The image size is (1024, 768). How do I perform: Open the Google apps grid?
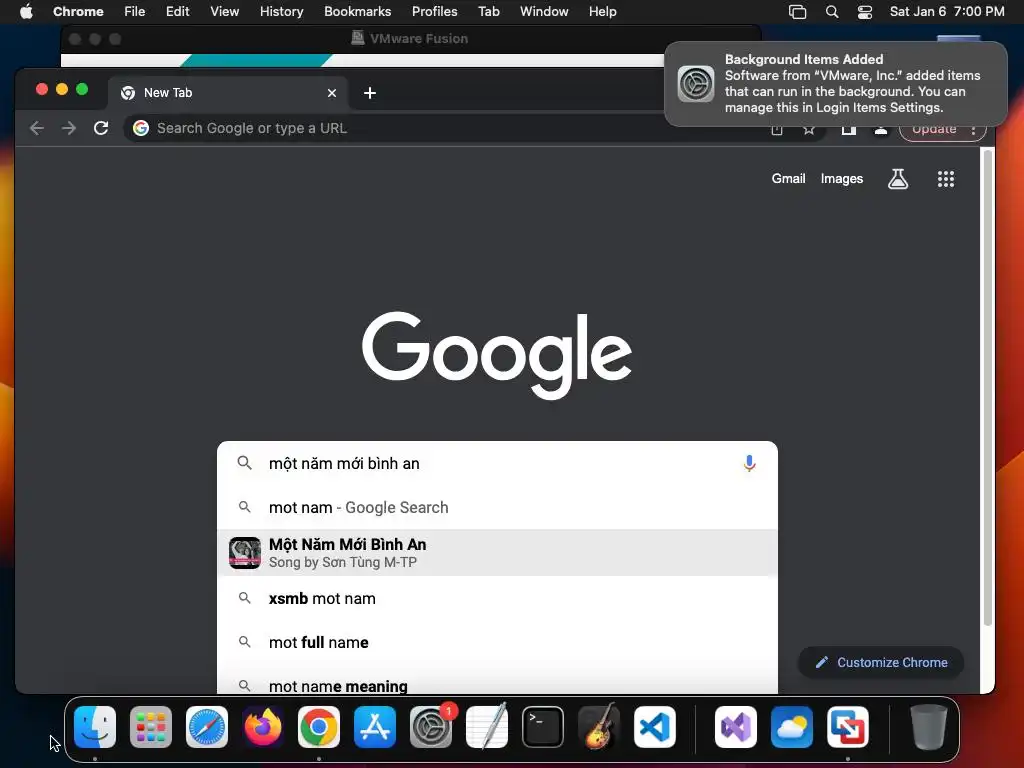tap(946, 179)
